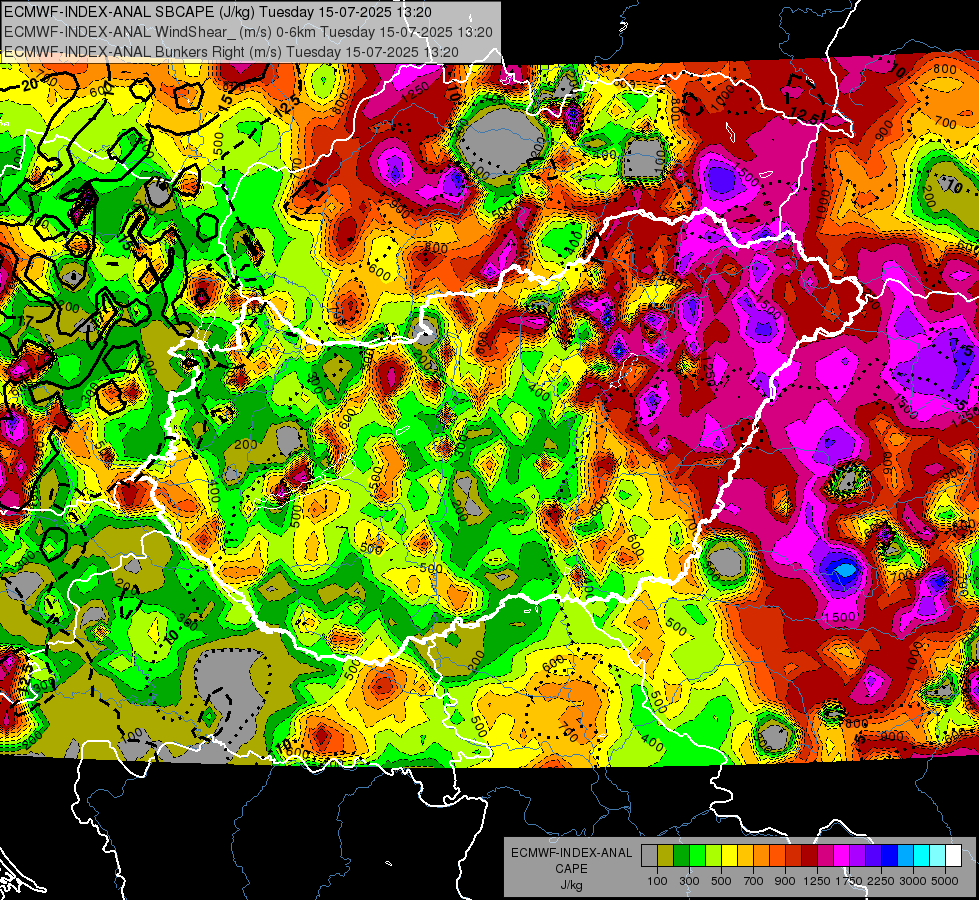The image size is (979, 900).
Task: Click the SBCAPE title line in header
Action: pos(217,12)
